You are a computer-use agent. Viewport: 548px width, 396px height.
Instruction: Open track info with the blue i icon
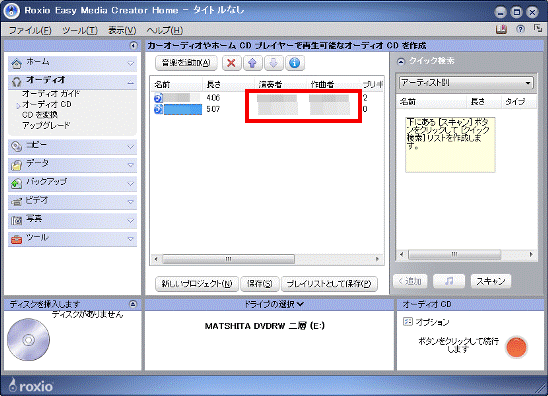point(295,63)
